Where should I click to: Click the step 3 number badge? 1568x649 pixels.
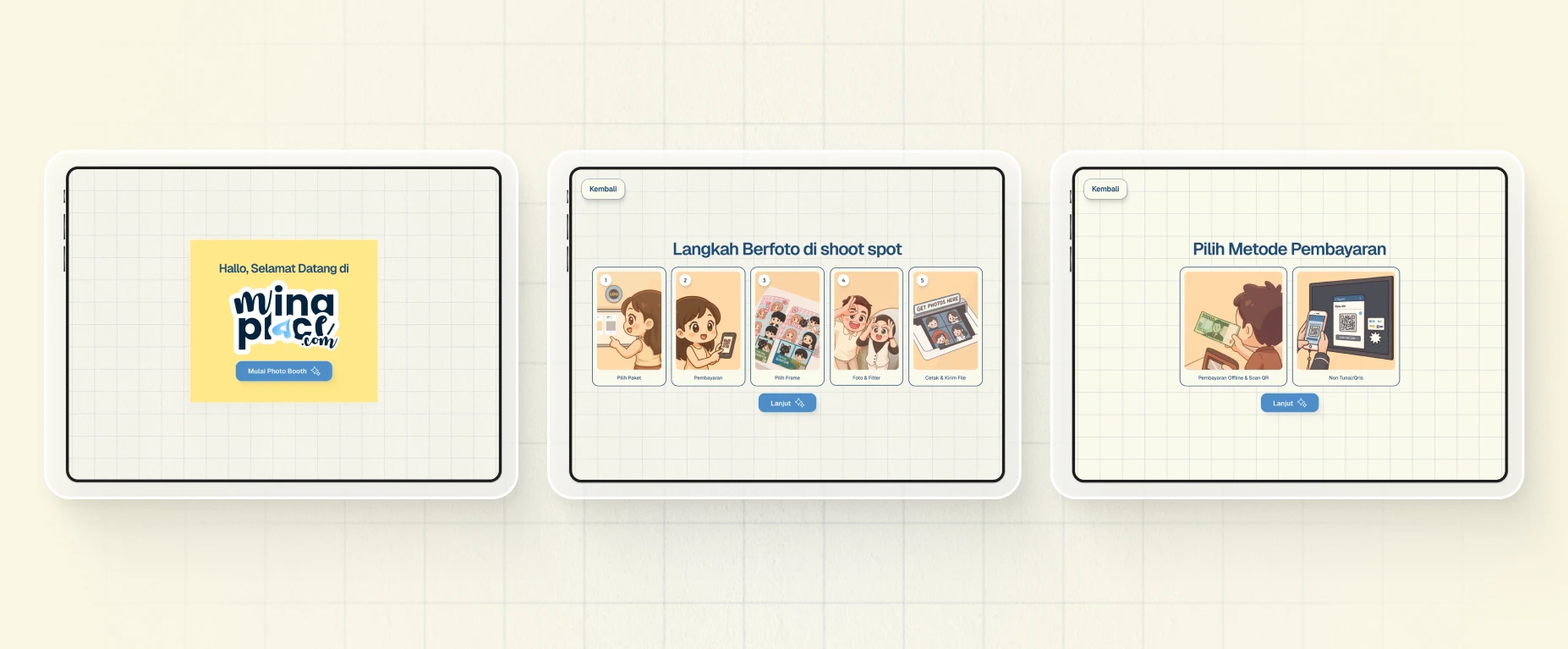click(764, 280)
